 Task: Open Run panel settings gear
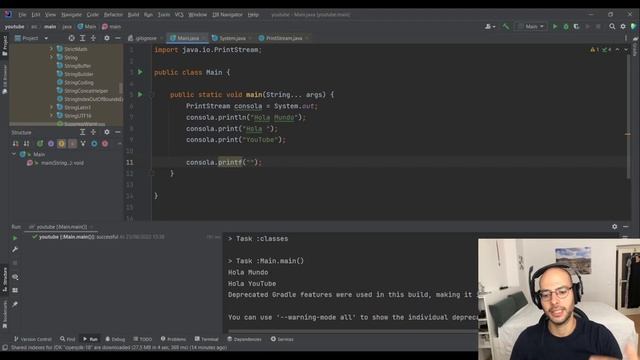[615, 227]
